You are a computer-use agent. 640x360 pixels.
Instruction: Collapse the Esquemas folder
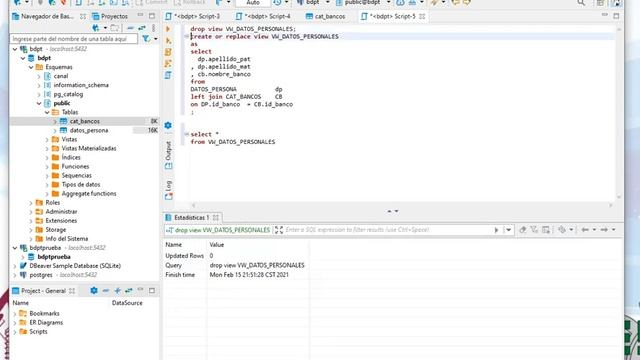31,67
